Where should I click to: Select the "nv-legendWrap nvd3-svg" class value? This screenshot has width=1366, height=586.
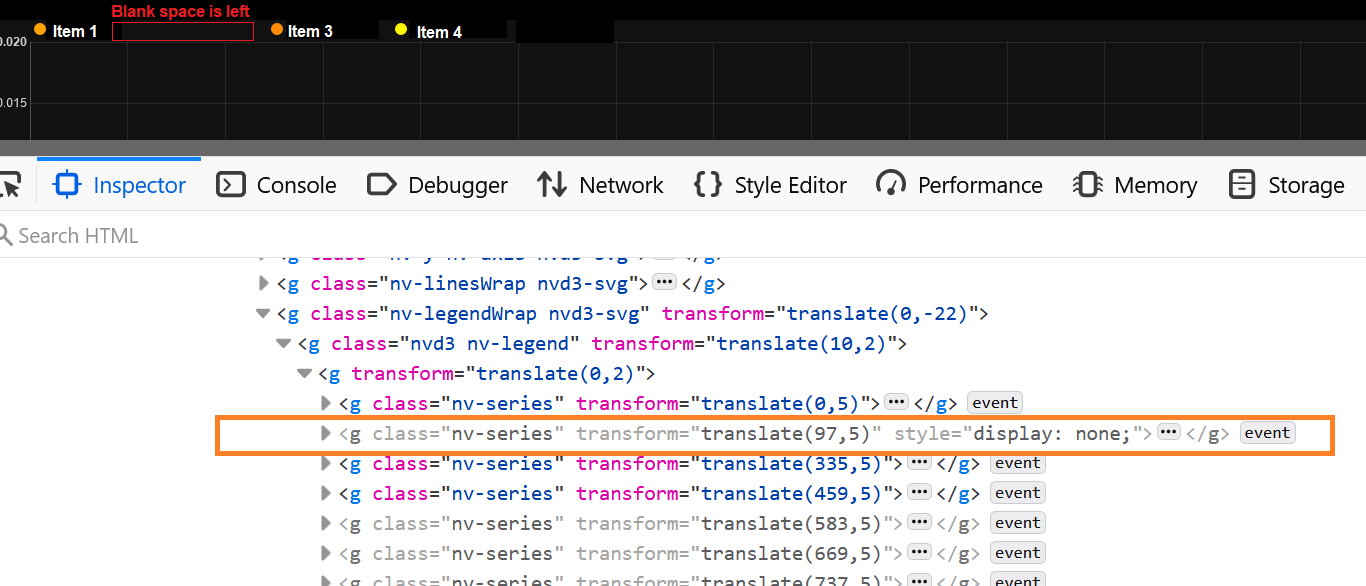(x=520, y=313)
